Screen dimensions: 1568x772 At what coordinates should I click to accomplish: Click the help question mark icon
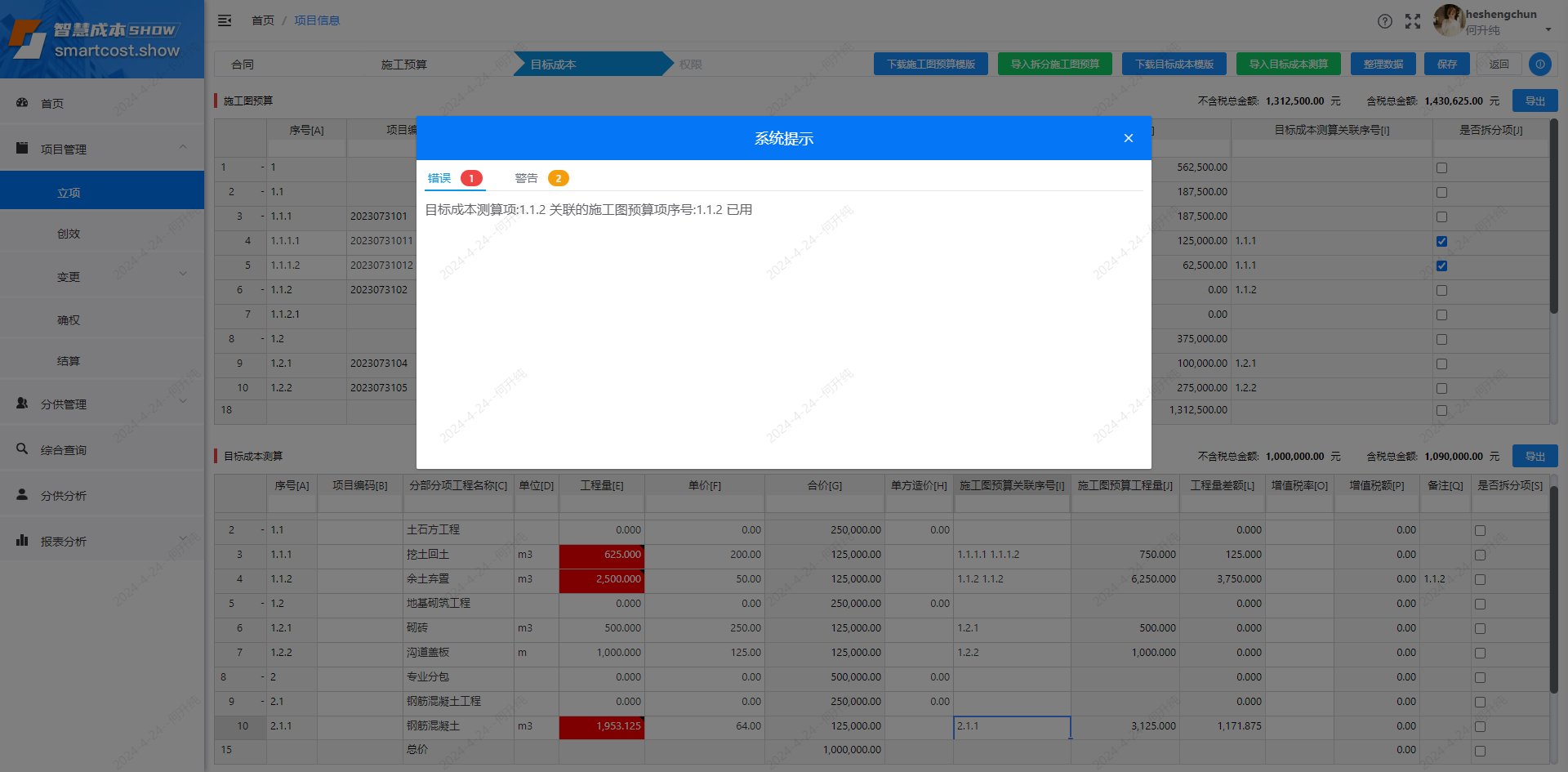pyautogui.click(x=1384, y=21)
